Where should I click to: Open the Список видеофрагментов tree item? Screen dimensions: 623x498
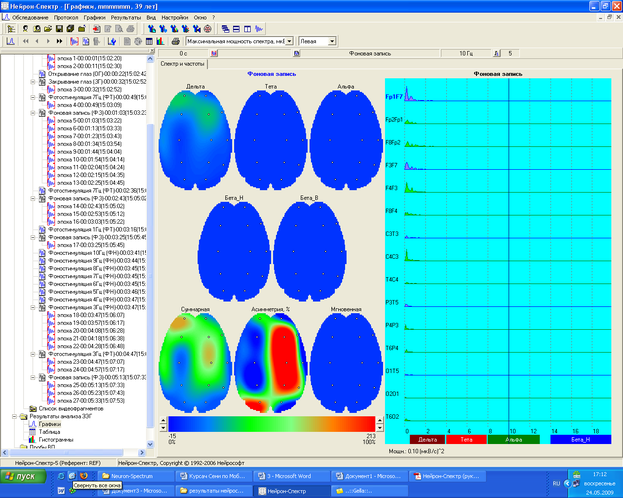point(71,409)
